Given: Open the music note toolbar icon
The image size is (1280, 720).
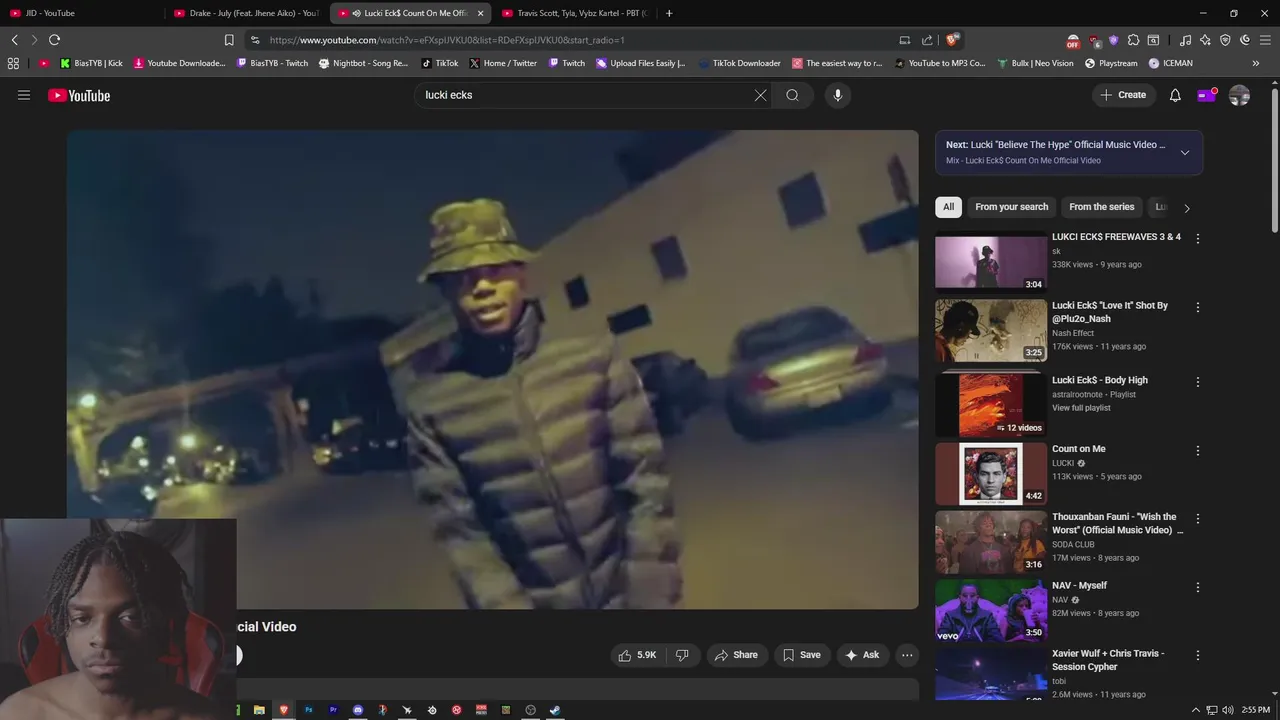Looking at the screenshot, I should click(x=1185, y=40).
